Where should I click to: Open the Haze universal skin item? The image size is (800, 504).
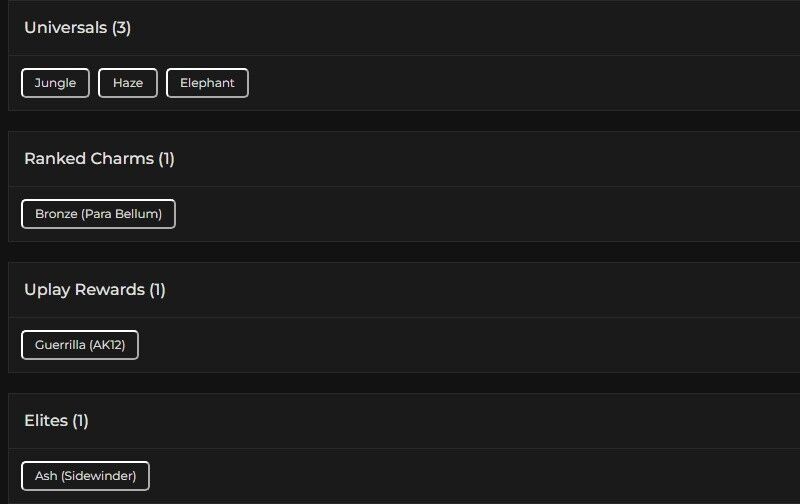coord(128,83)
